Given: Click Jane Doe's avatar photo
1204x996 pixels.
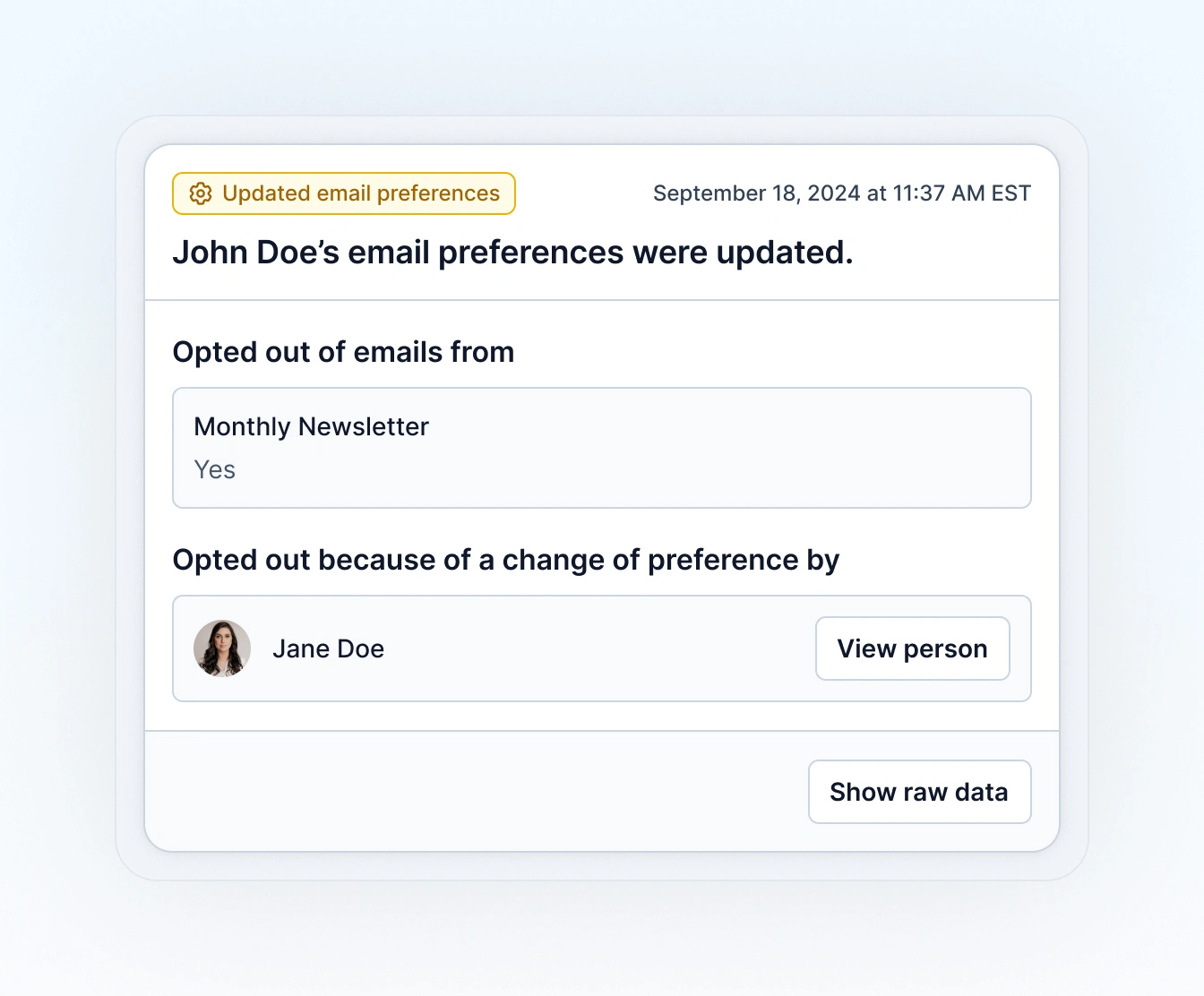Looking at the screenshot, I should coord(222,648).
